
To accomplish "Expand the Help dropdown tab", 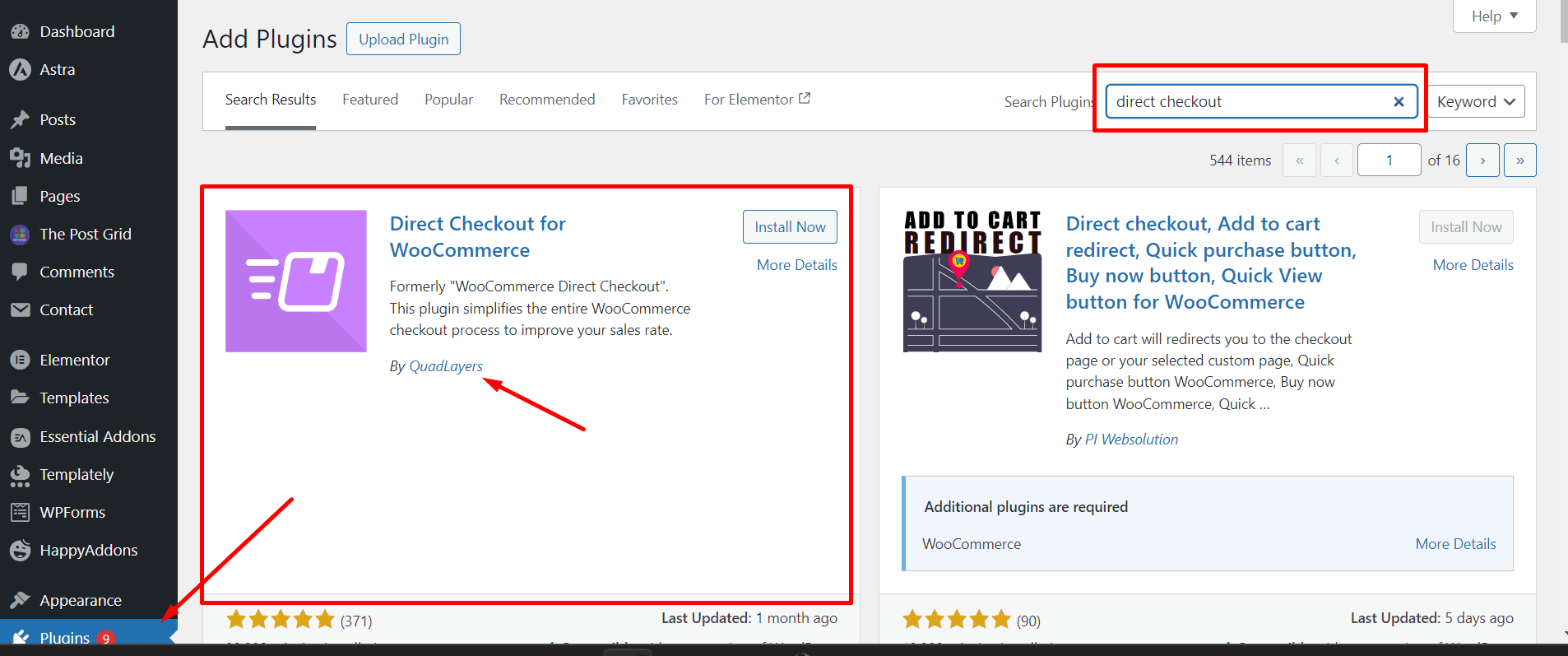I will 1495,16.
